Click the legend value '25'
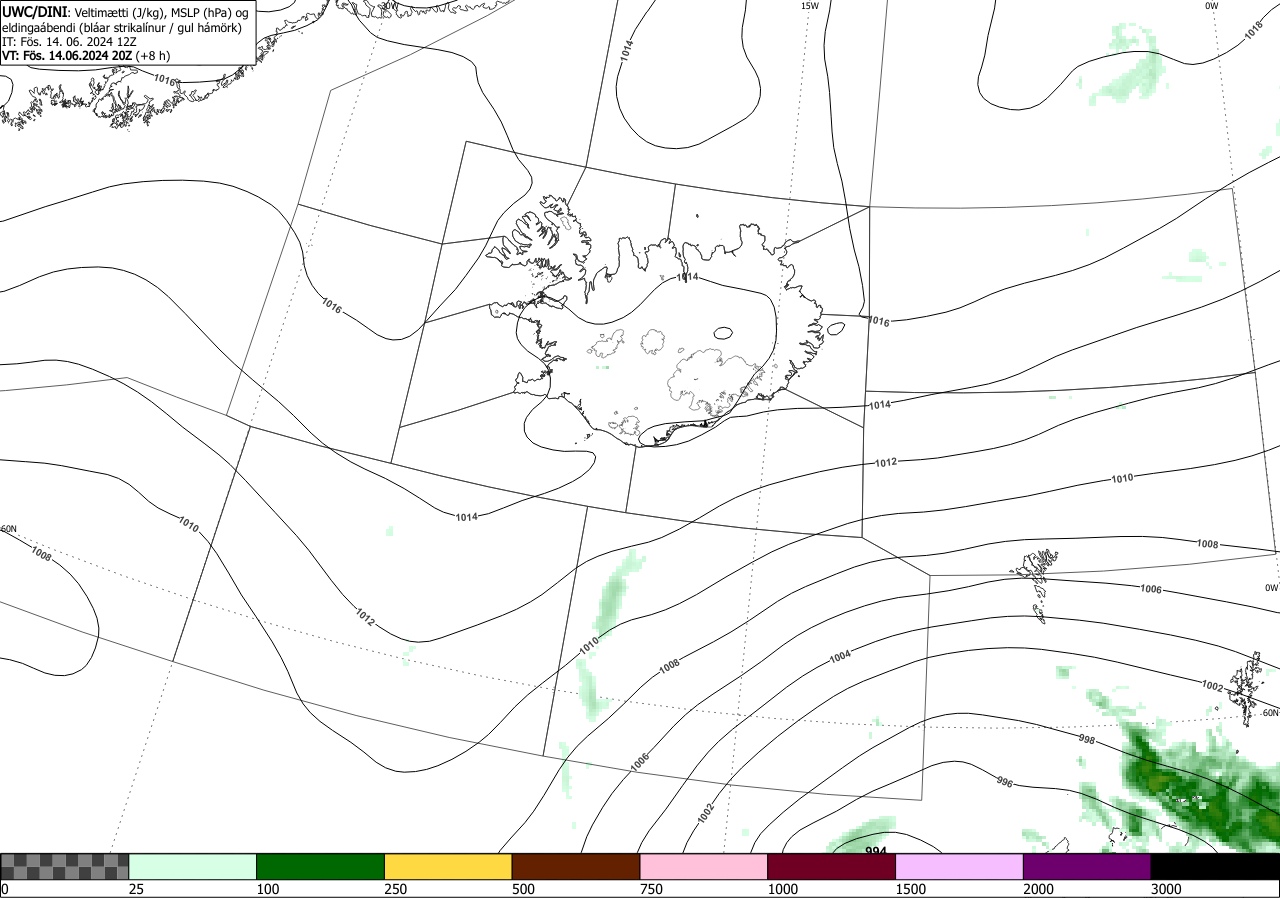The height and width of the screenshot is (898, 1280). pos(136,889)
